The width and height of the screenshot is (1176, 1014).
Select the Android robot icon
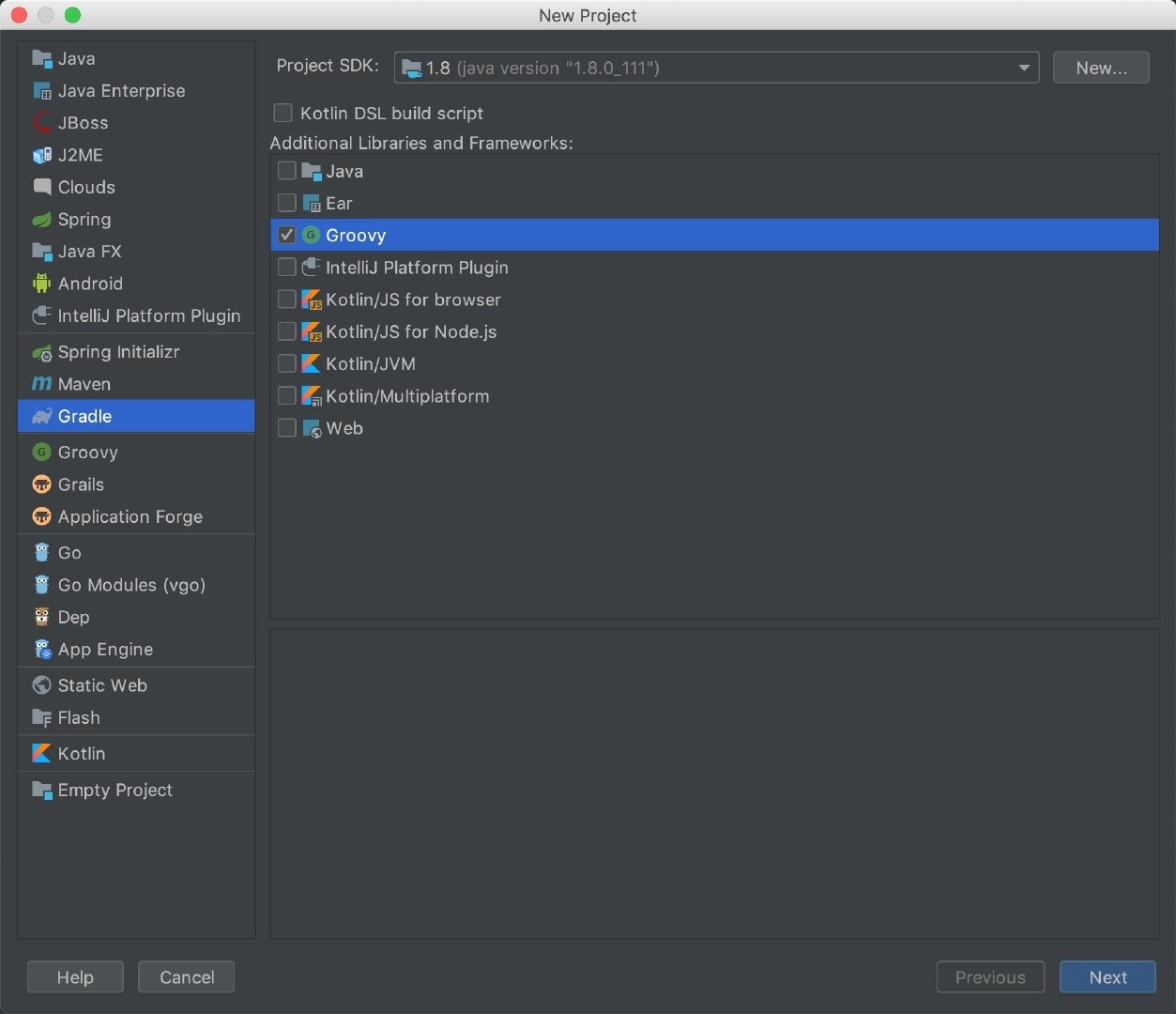41,284
